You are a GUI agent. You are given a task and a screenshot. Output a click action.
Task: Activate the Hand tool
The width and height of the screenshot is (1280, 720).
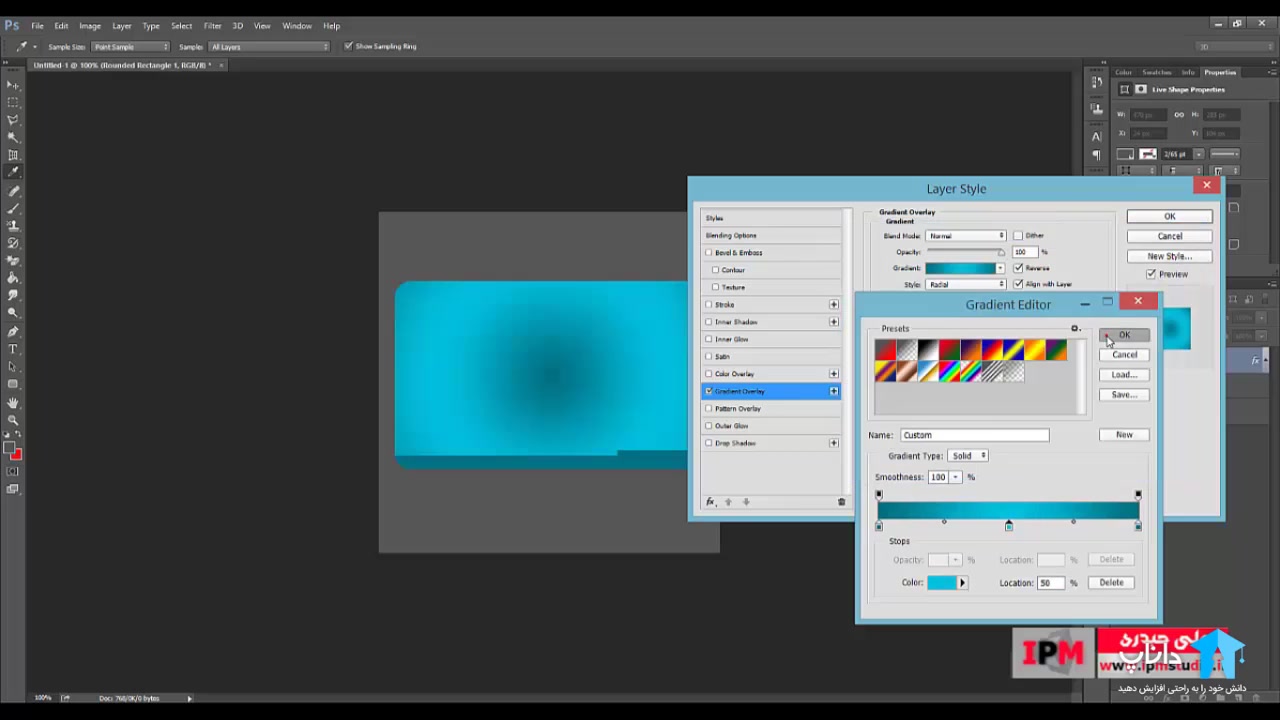[x=13, y=402]
